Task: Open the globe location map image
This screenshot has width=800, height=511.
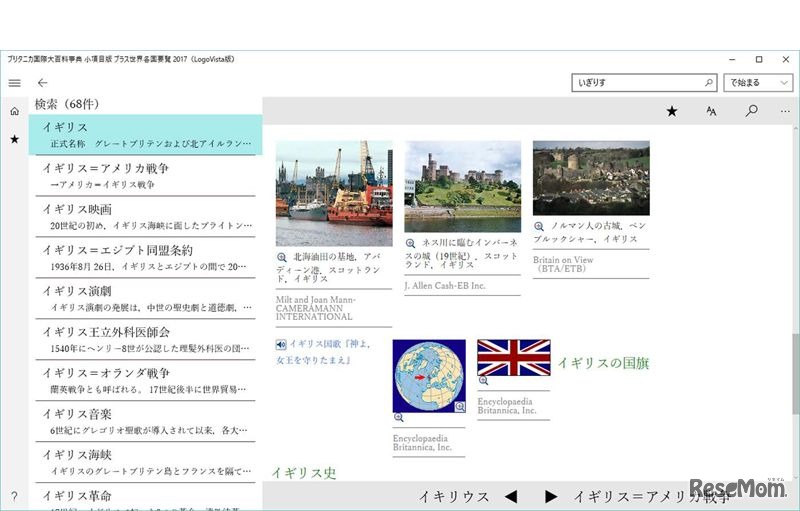Action: click(429, 376)
